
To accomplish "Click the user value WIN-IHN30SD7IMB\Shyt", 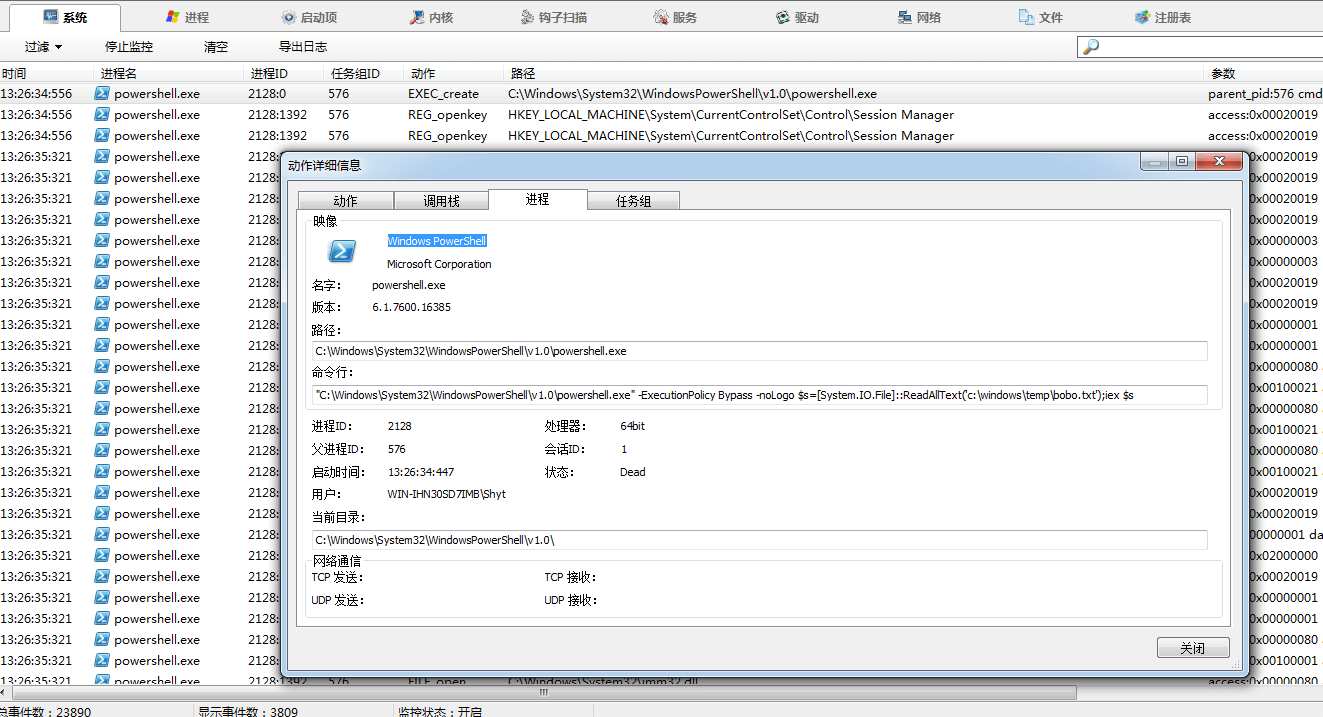I will click(x=446, y=494).
